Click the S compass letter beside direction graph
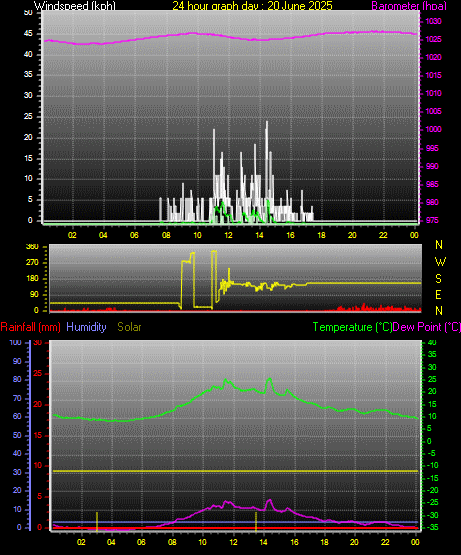Viewport: 461px width, 555px height. [x=439, y=279]
